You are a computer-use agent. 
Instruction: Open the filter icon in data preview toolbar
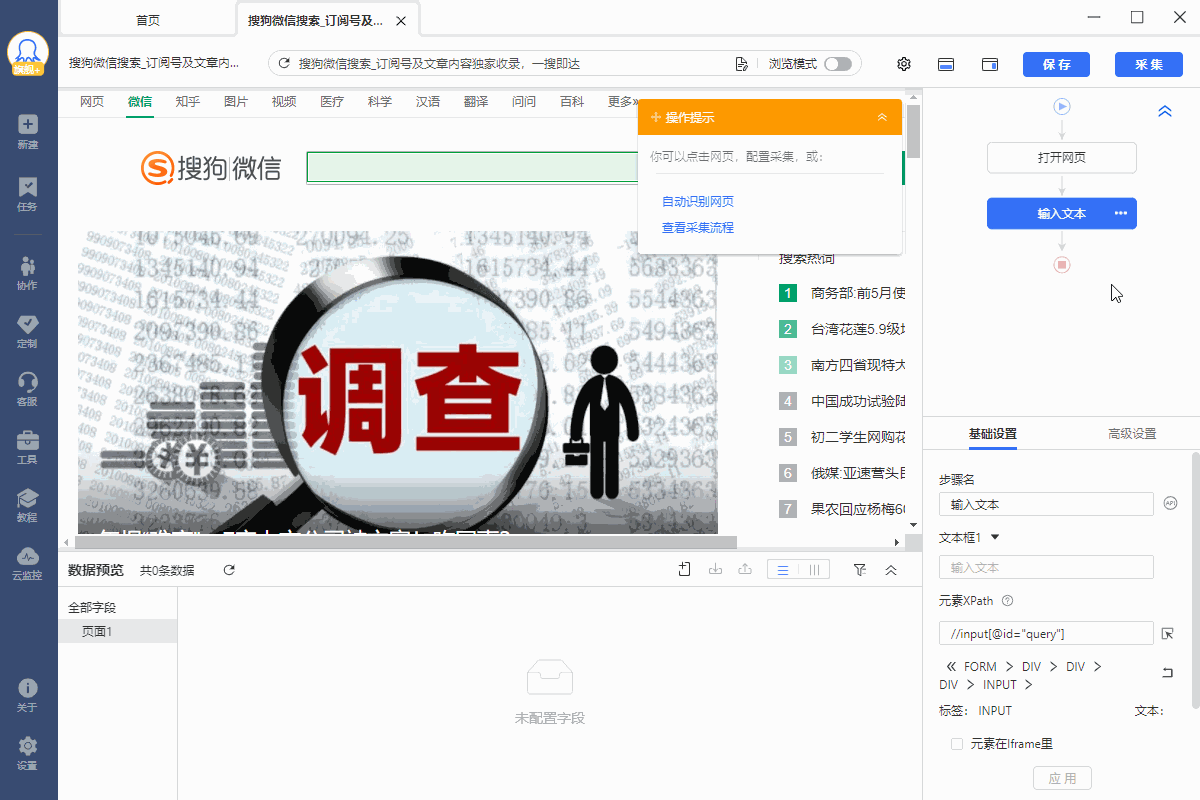click(860, 570)
